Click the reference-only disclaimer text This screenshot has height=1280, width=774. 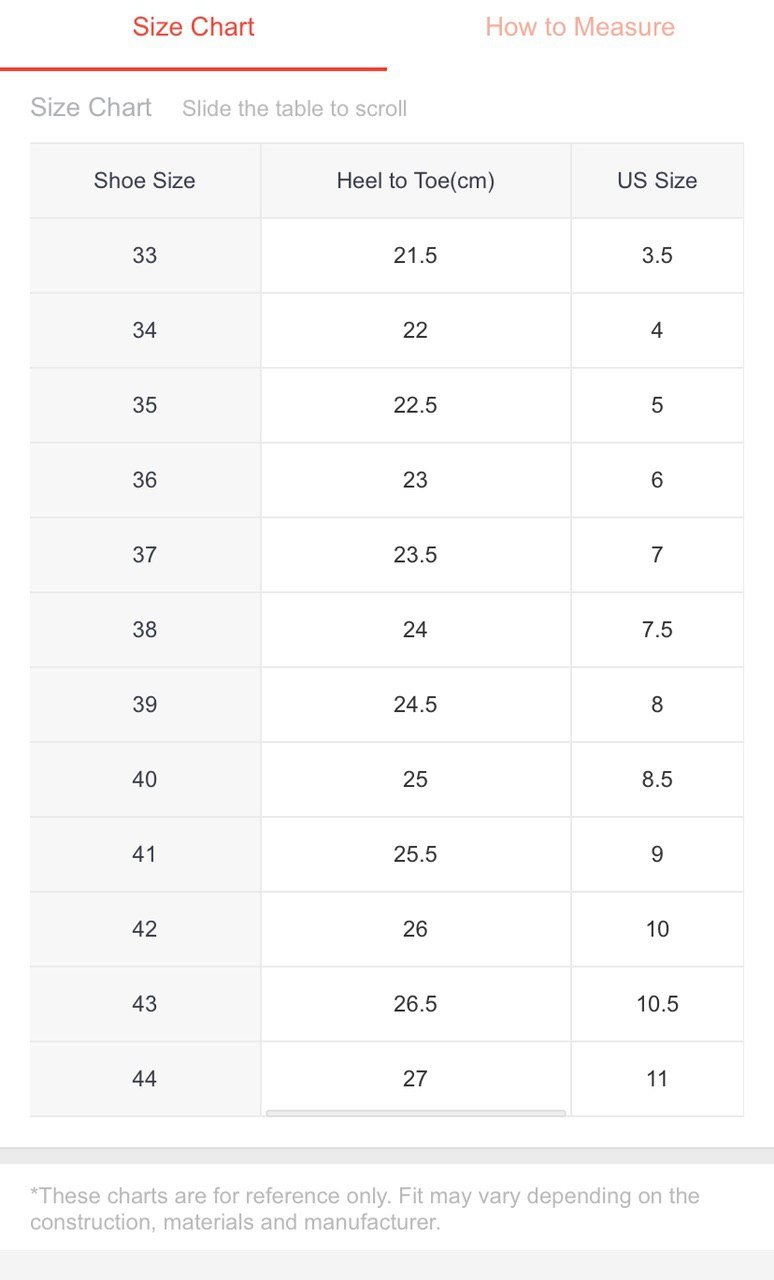click(365, 1208)
